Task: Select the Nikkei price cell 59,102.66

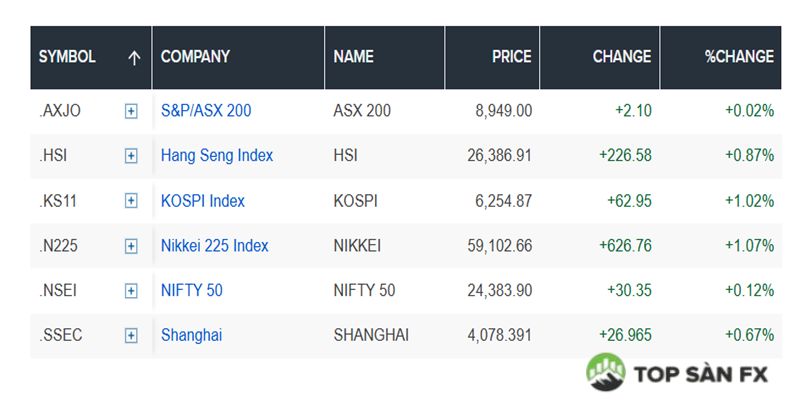Action: [498, 246]
